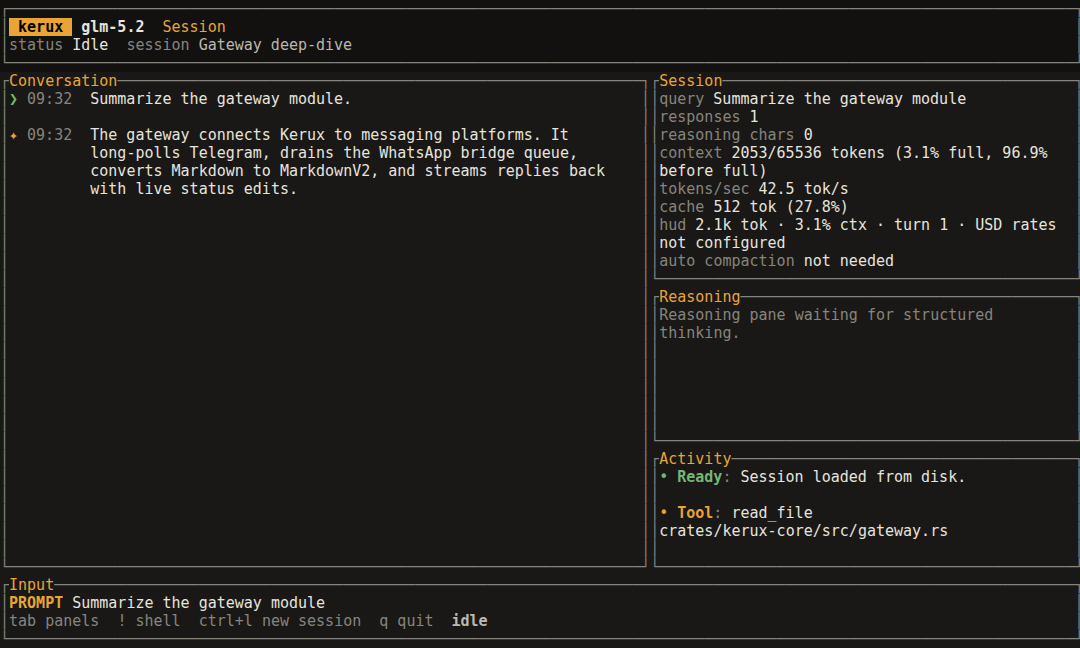Click the Reasoning panel title
Screen dimensions: 1080x648
point(699,297)
